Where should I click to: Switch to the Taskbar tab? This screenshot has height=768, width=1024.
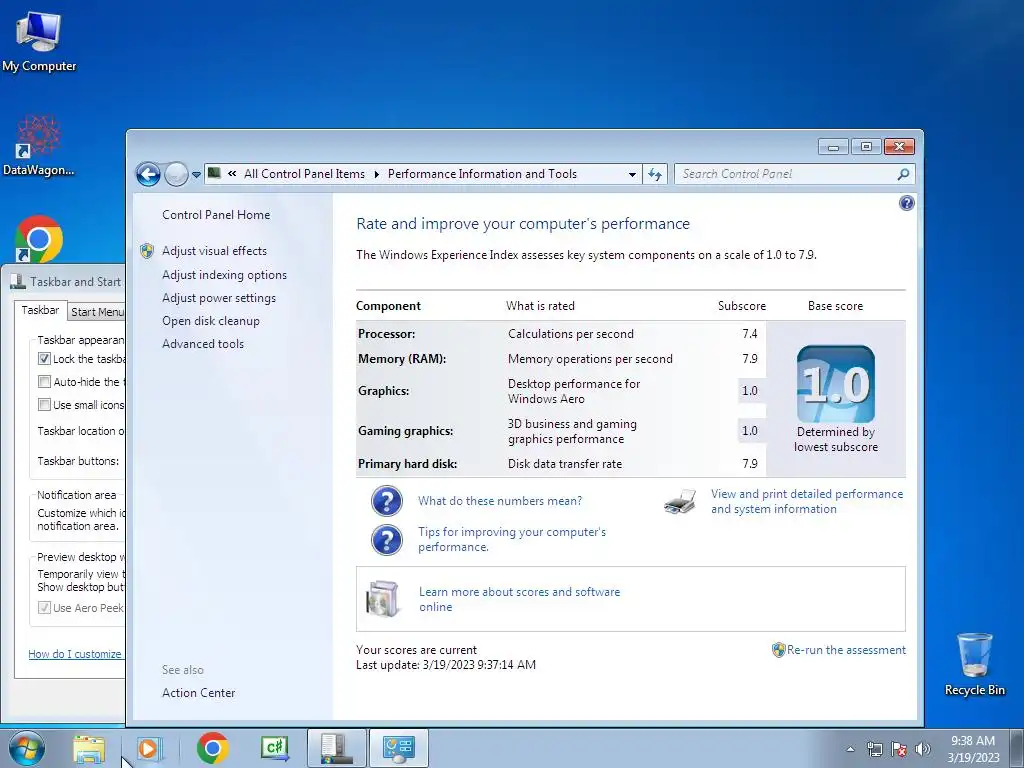point(40,310)
